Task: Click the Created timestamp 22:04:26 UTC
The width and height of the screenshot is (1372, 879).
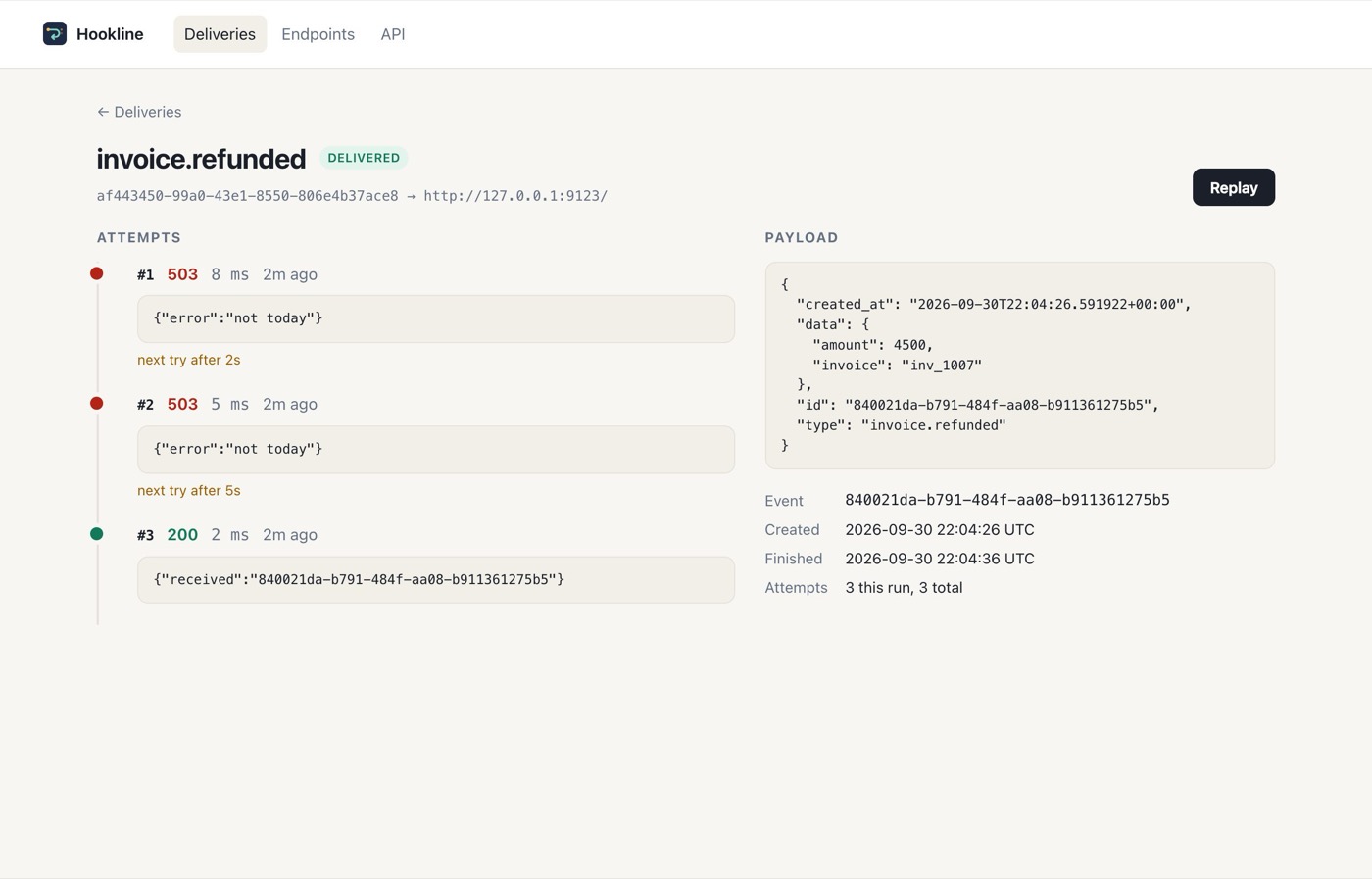Action: [x=940, y=529]
